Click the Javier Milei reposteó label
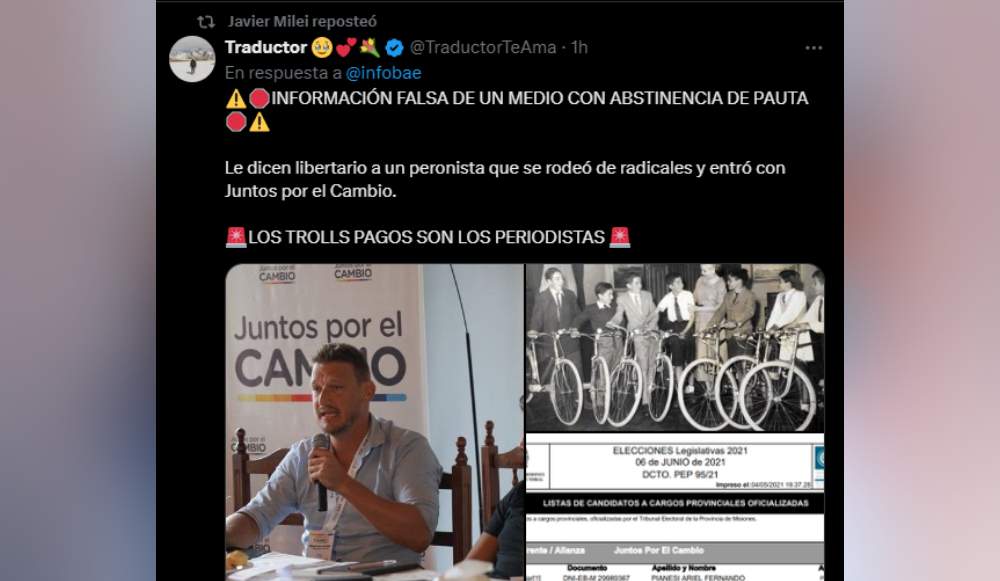The image size is (1000, 581). click(302, 22)
